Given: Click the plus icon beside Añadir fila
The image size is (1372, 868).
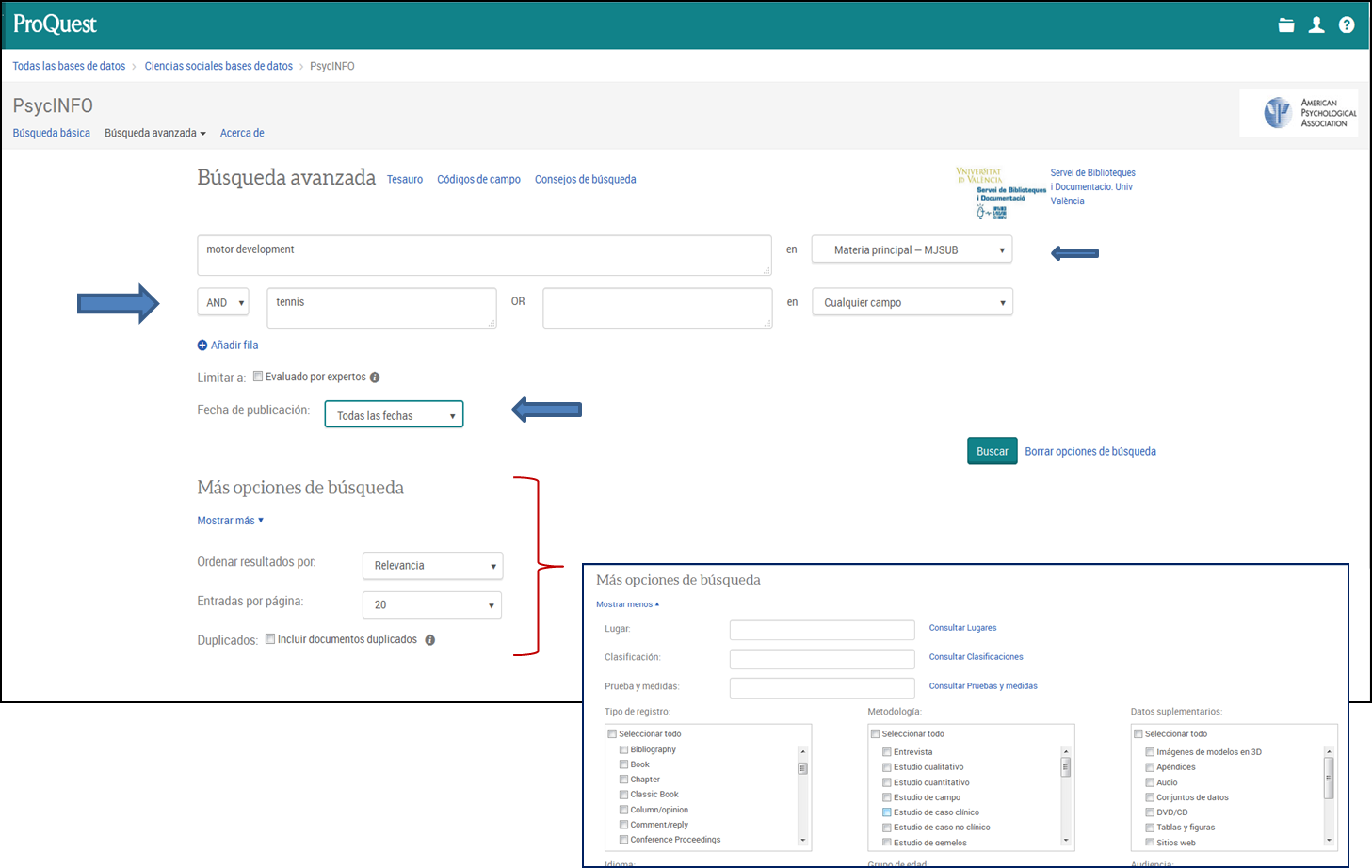Looking at the screenshot, I should pyautogui.click(x=202, y=346).
